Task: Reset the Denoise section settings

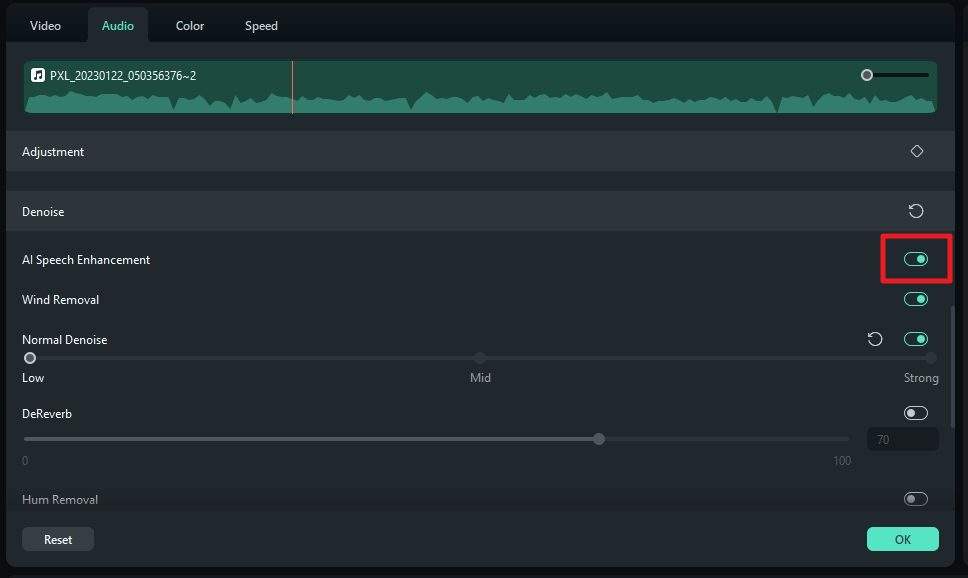Action: [916, 211]
